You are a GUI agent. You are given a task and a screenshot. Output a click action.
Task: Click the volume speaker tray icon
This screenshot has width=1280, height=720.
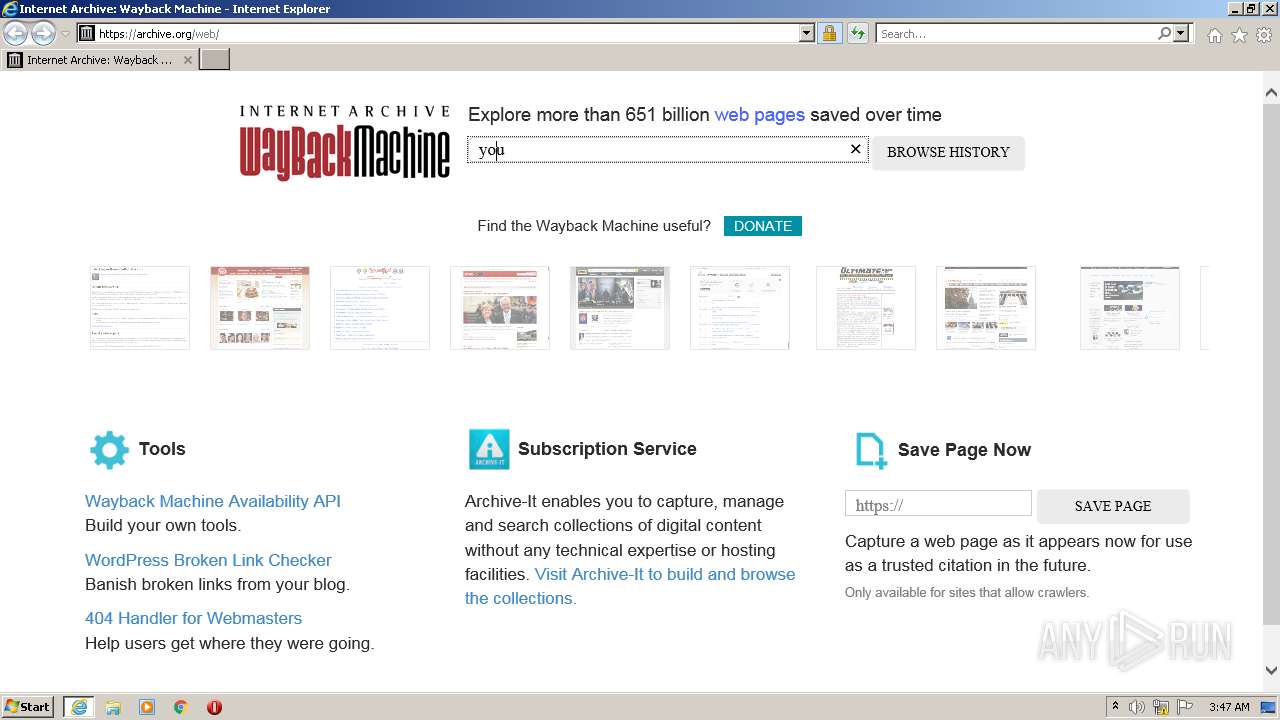click(x=1137, y=707)
